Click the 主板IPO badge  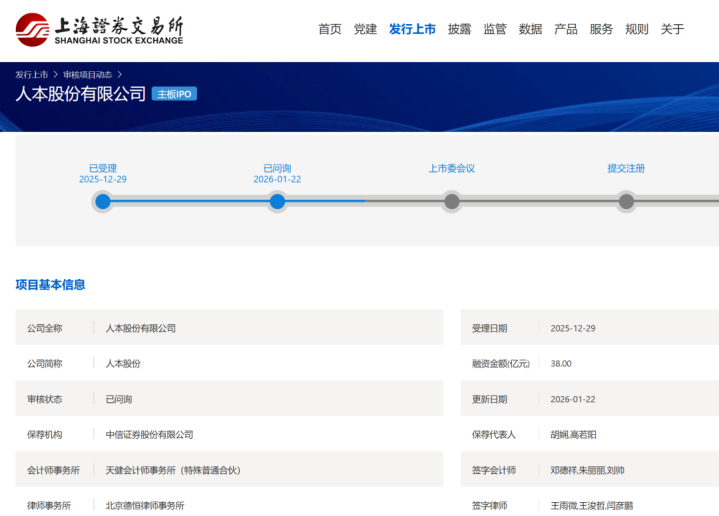point(174,94)
